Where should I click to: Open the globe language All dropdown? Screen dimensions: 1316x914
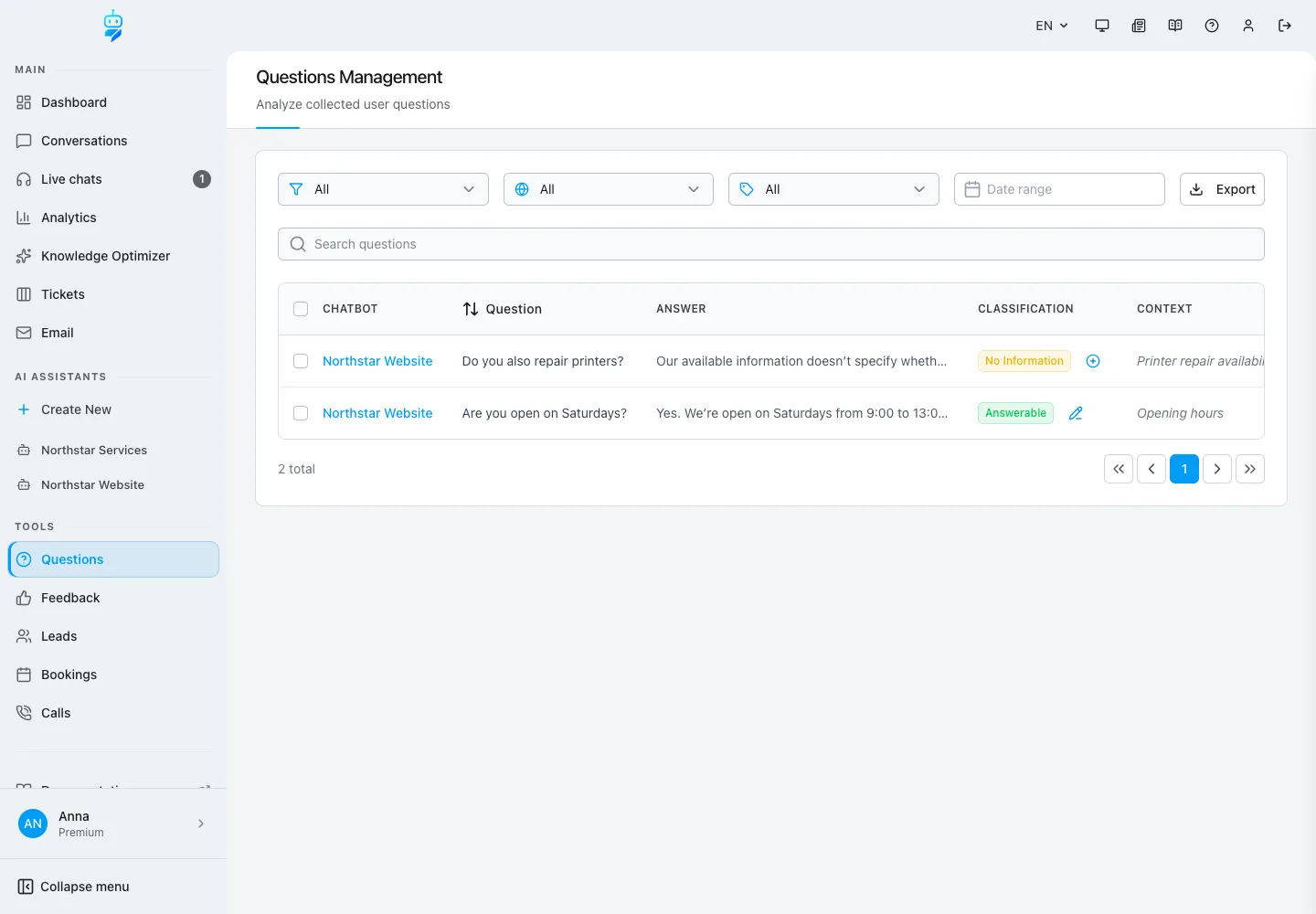pyautogui.click(x=609, y=189)
